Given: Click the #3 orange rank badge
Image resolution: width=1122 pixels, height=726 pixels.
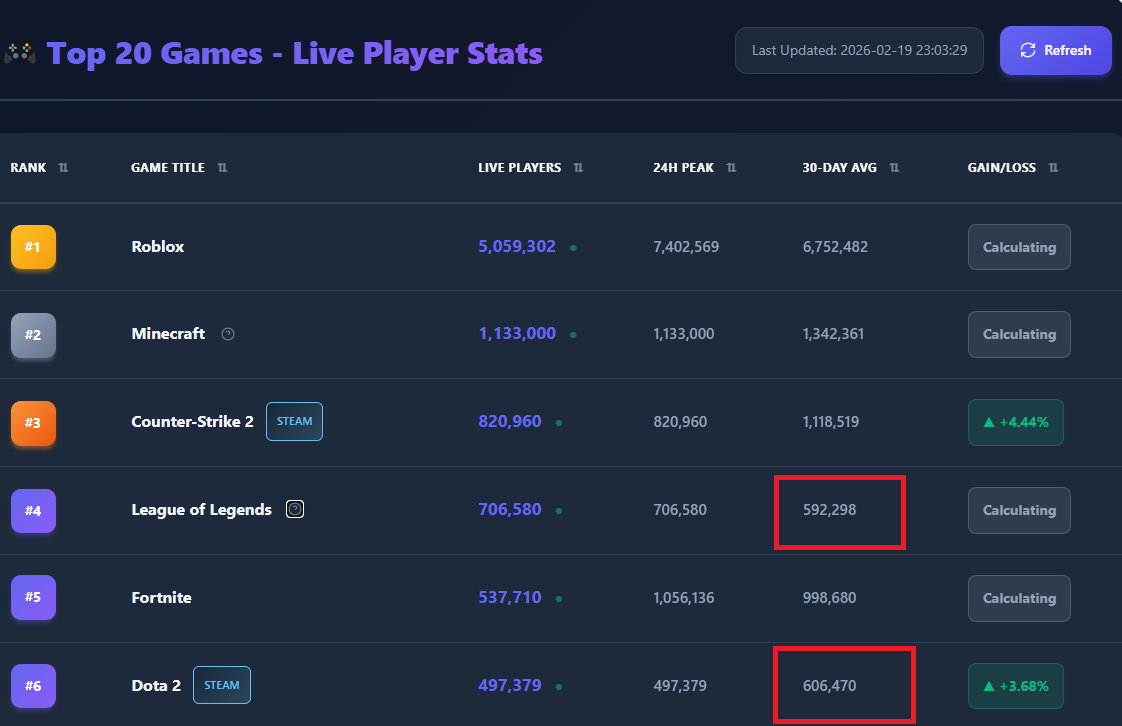Looking at the screenshot, I should pyautogui.click(x=33, y=423).
